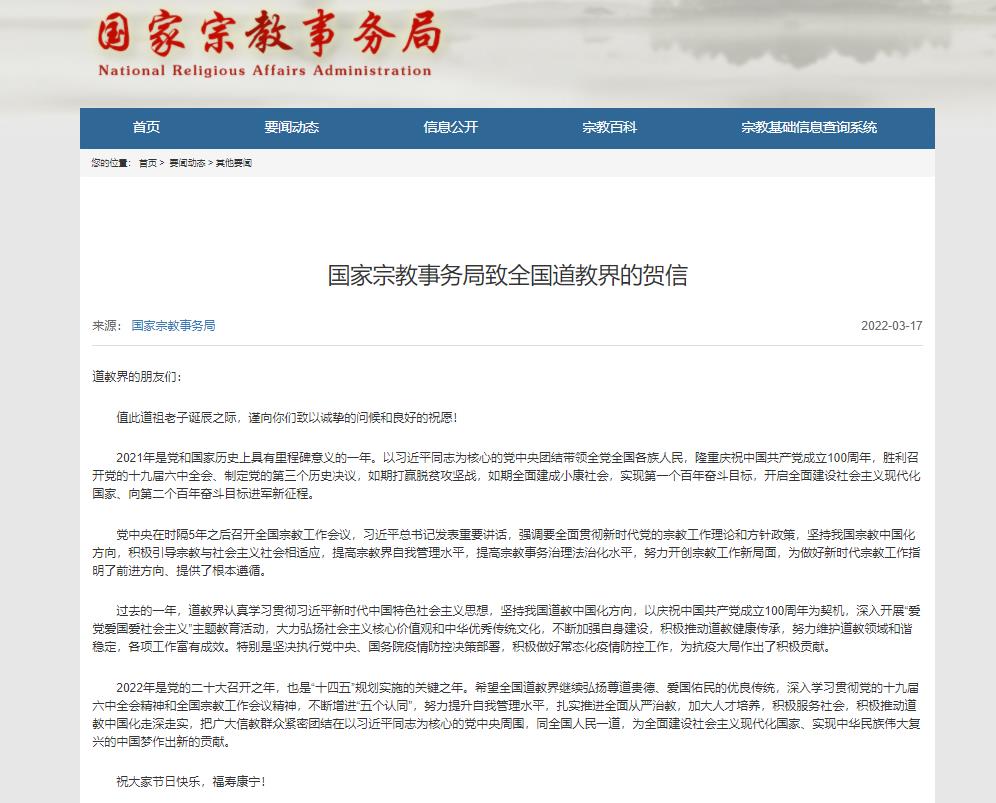Open the 要闻动态 navigation menu
This screenshot has width=996, height=803.
click(x=292, y=127)
